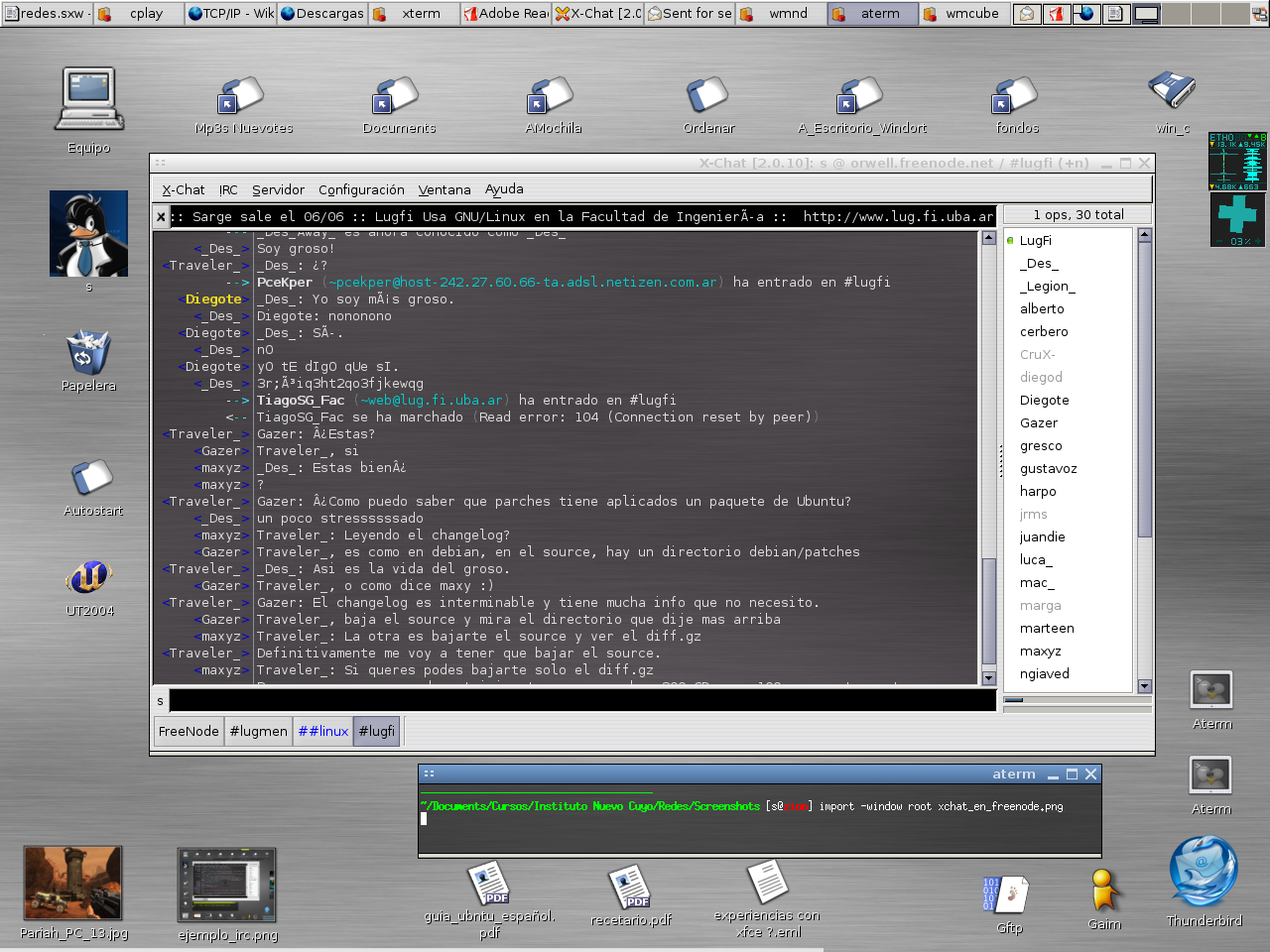Viewport: 1270px width, 952px height.
Task: Open the Papelera trash icon
Action: pyautogui.click(x=88, y=354)
